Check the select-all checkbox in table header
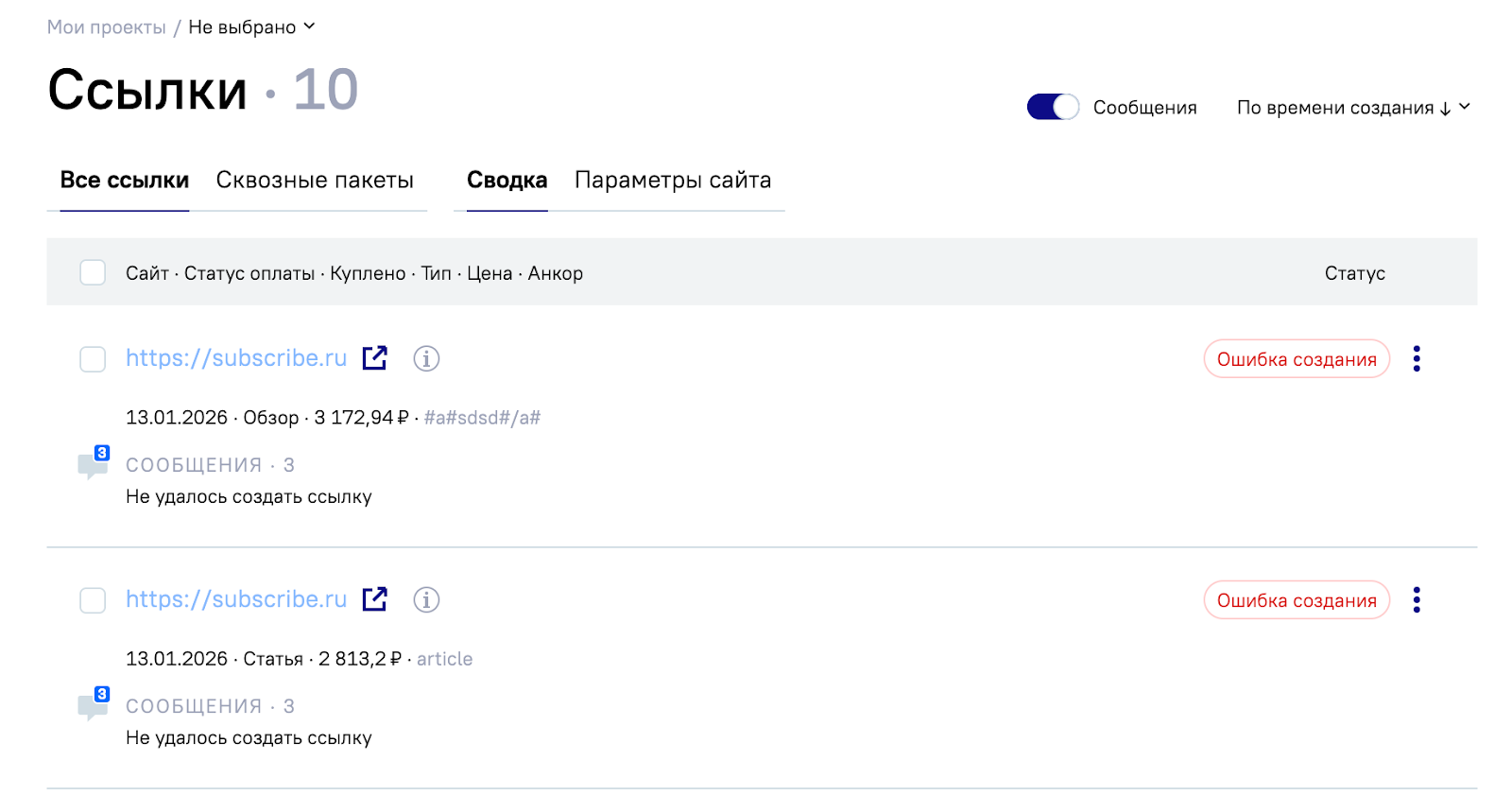Viewport: 1512px width, 795px height. coord(93,272)
